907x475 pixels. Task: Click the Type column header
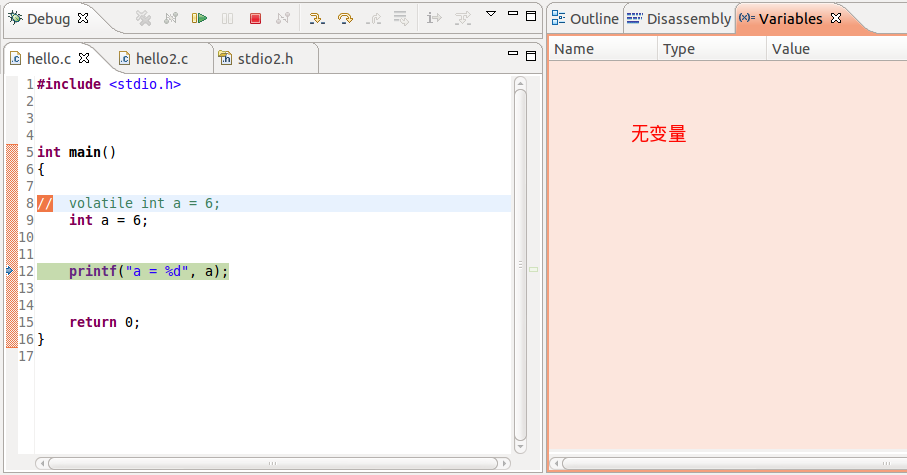[x=711, y=49]
